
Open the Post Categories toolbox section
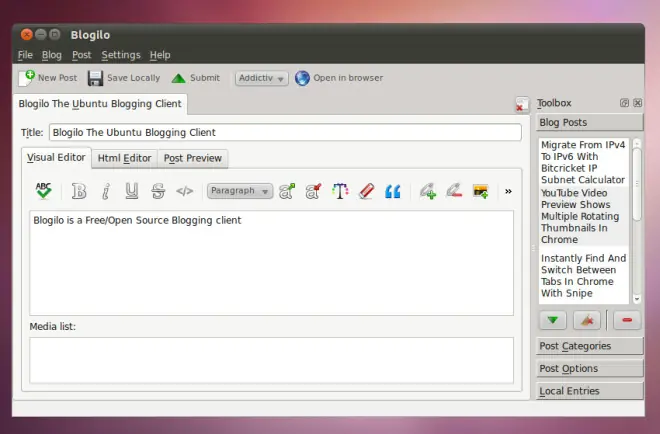pos(590,346)
